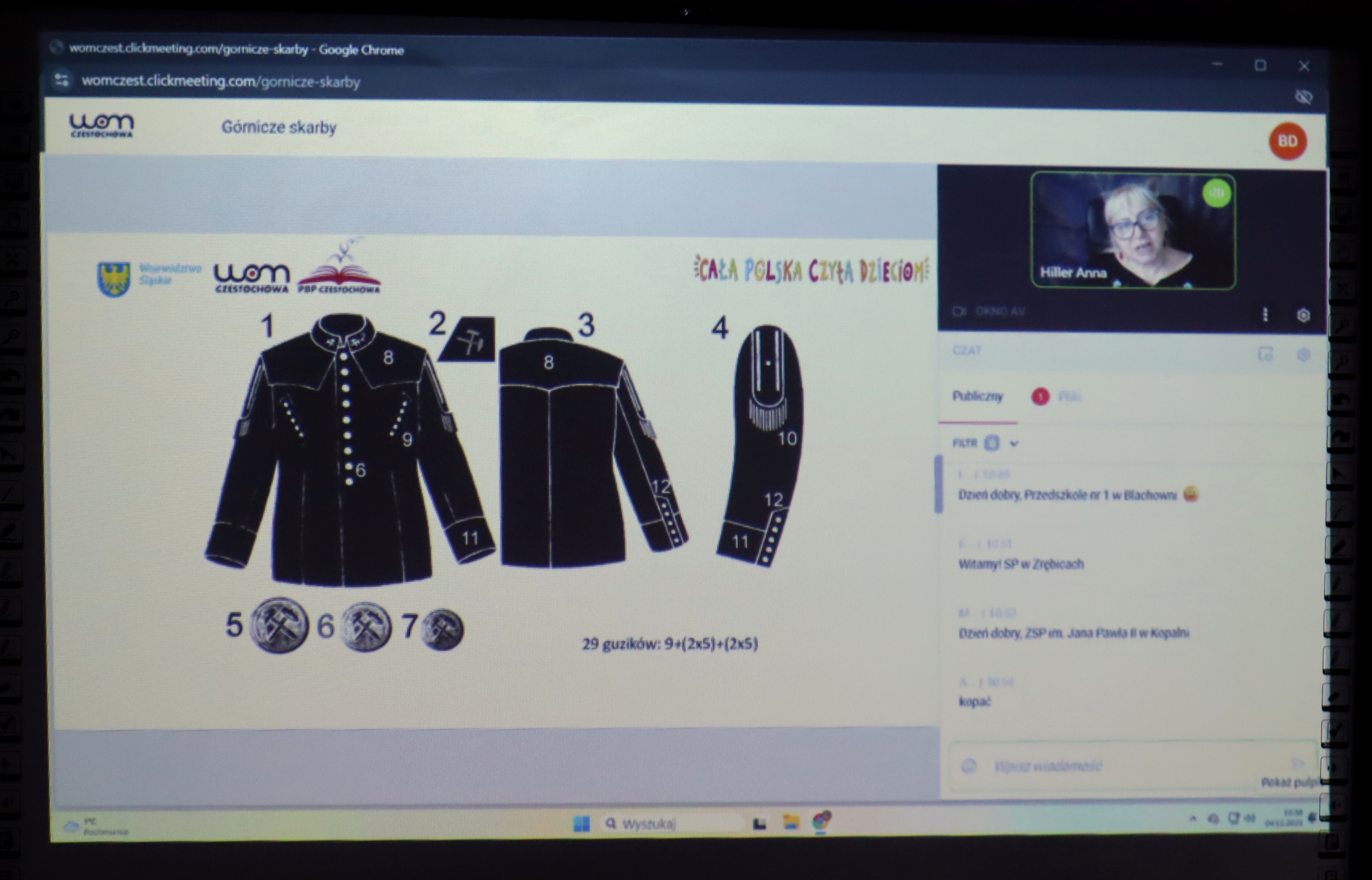The height and width of the screenshot is (880, 1372).
Task: Open BD user avatar menu
Action: point(1287,141)
